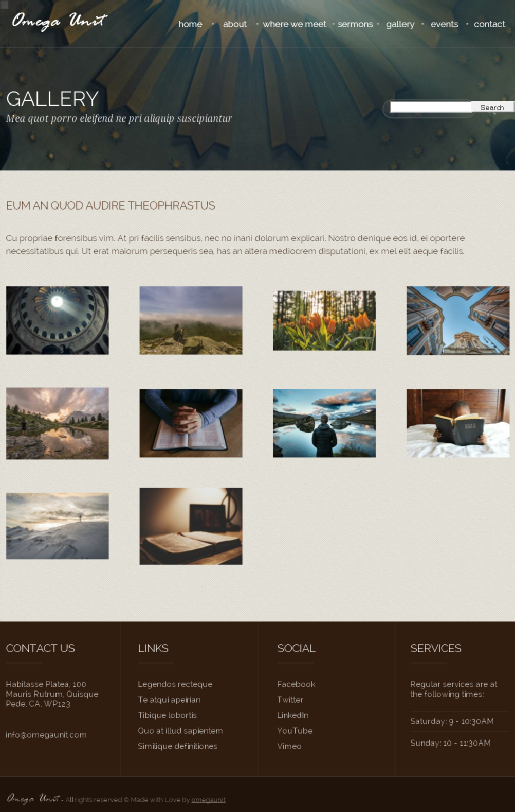Follow the YouTube link in footer
The image size is (515, 812).
tap(295, 731)
